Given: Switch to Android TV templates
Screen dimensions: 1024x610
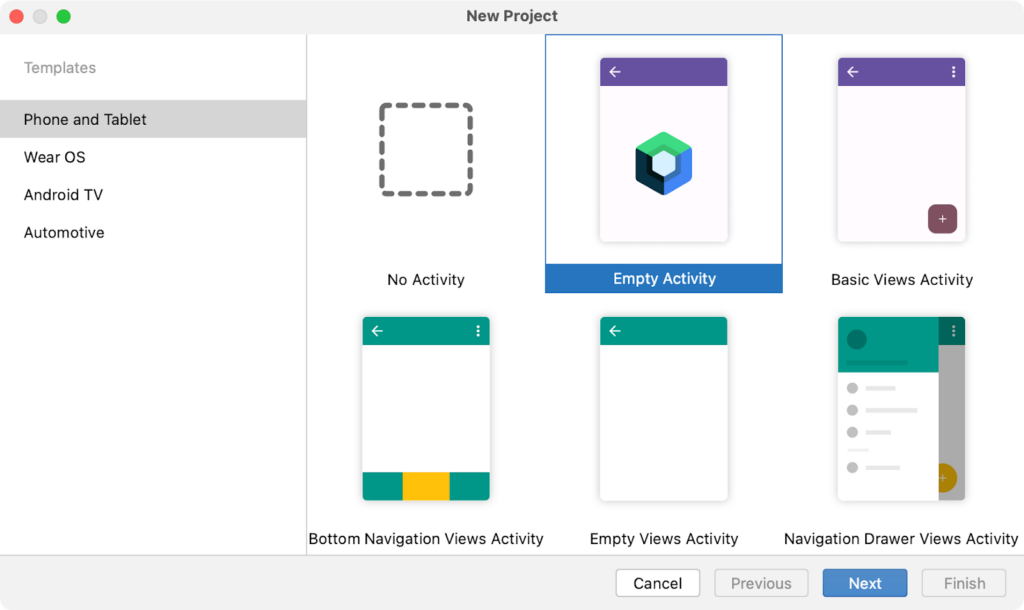Looking at the screenshot, I should click(x=63, y=194).
